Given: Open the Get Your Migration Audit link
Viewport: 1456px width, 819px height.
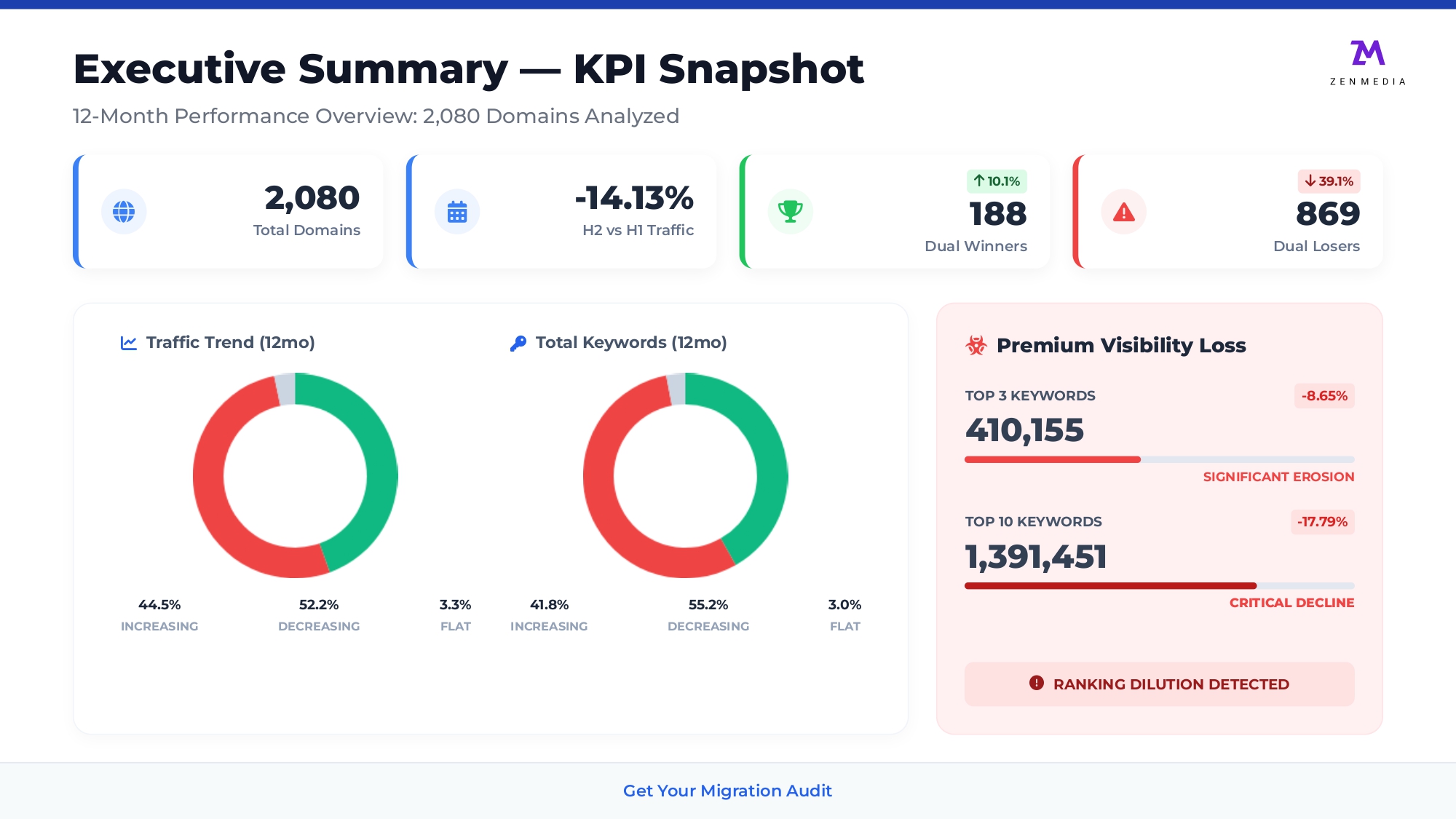Looking at the screenshot, I should coord(727,791).
